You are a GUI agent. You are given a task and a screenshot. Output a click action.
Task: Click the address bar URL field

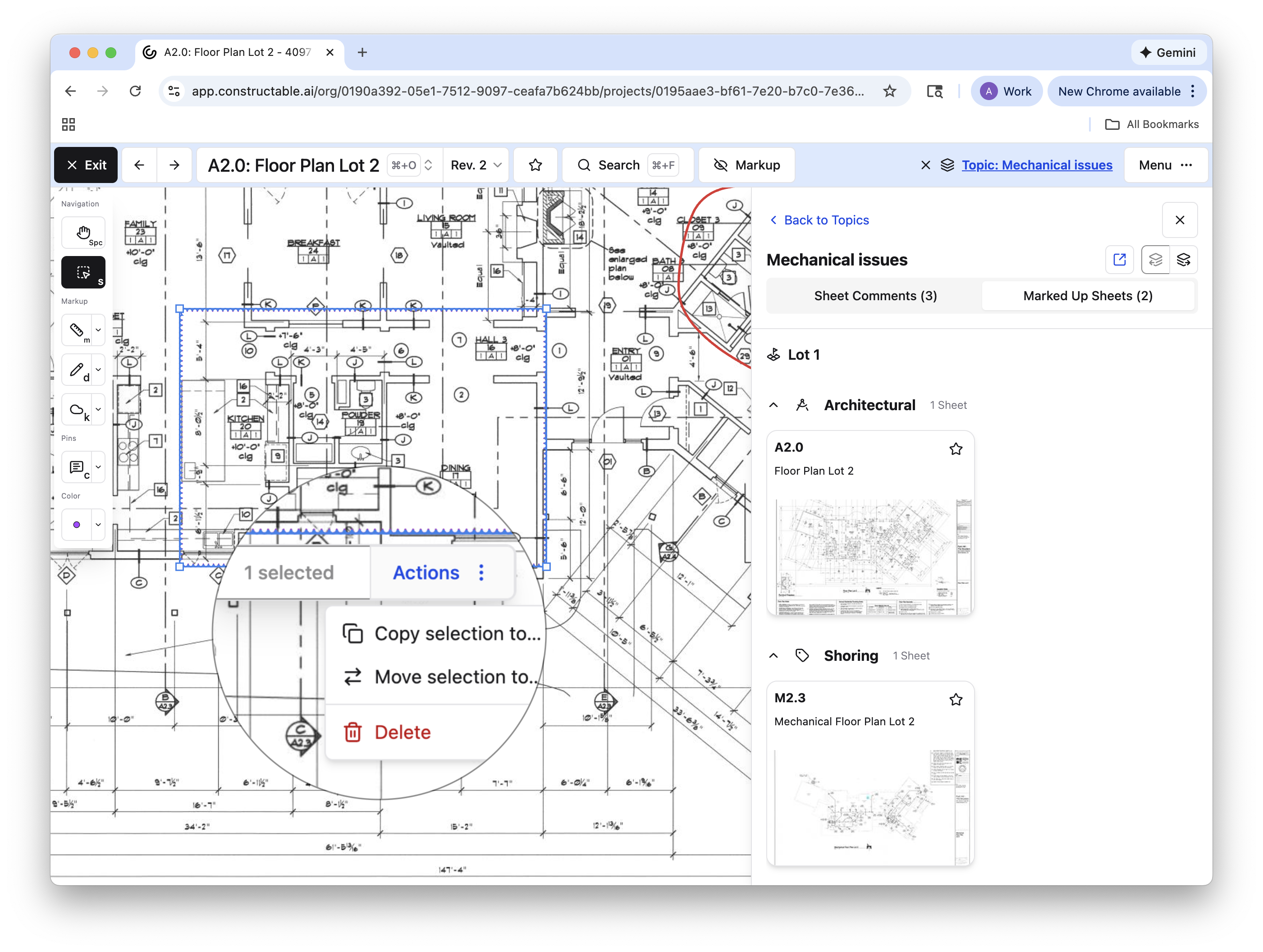point(527,92)
